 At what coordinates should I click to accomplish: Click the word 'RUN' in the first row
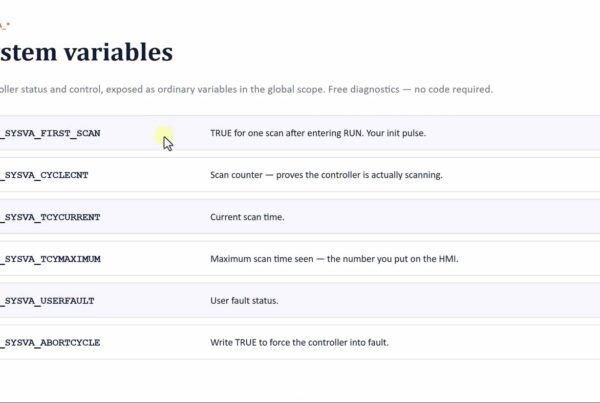352,133
